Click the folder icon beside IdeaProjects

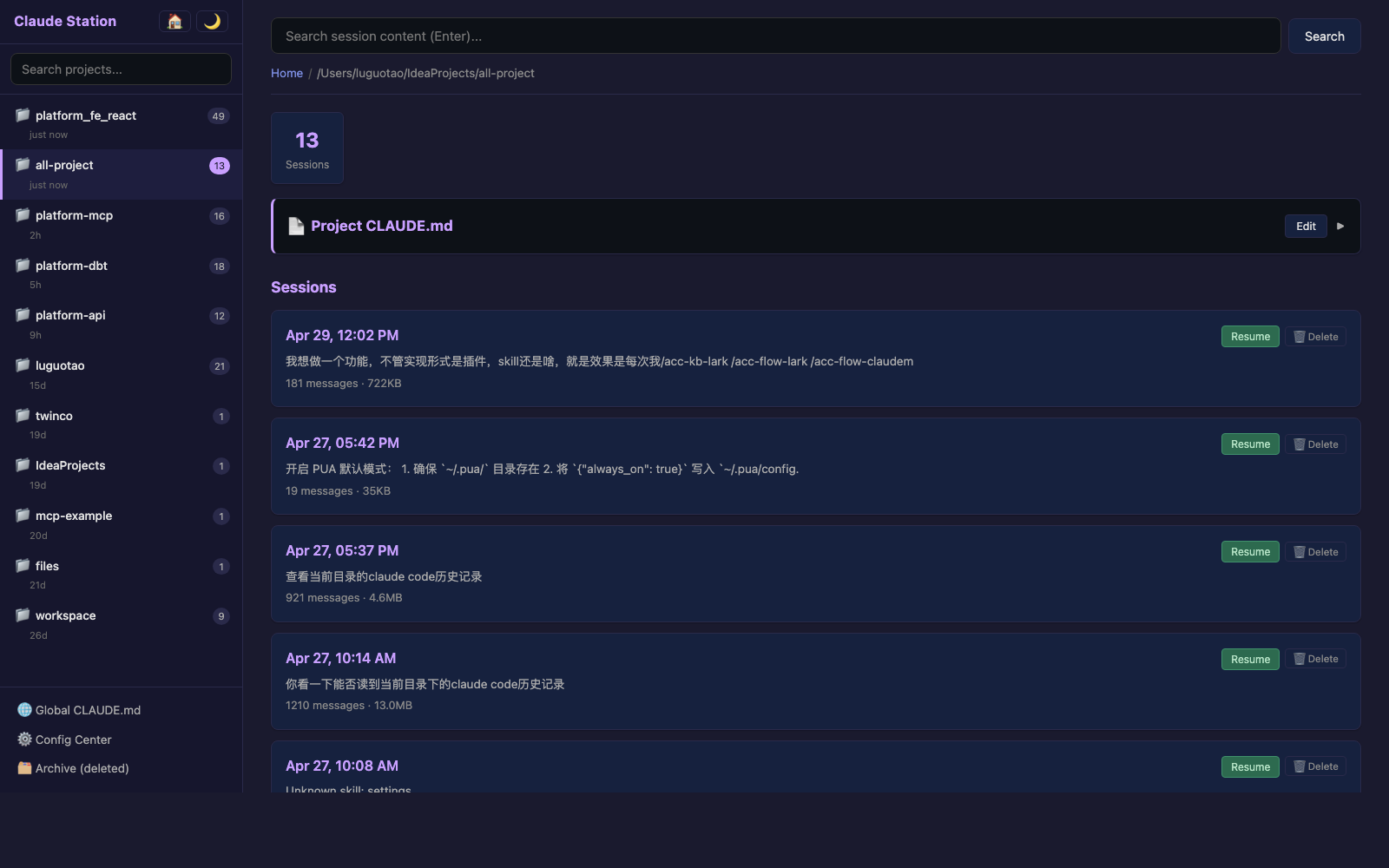coord(23,464)
